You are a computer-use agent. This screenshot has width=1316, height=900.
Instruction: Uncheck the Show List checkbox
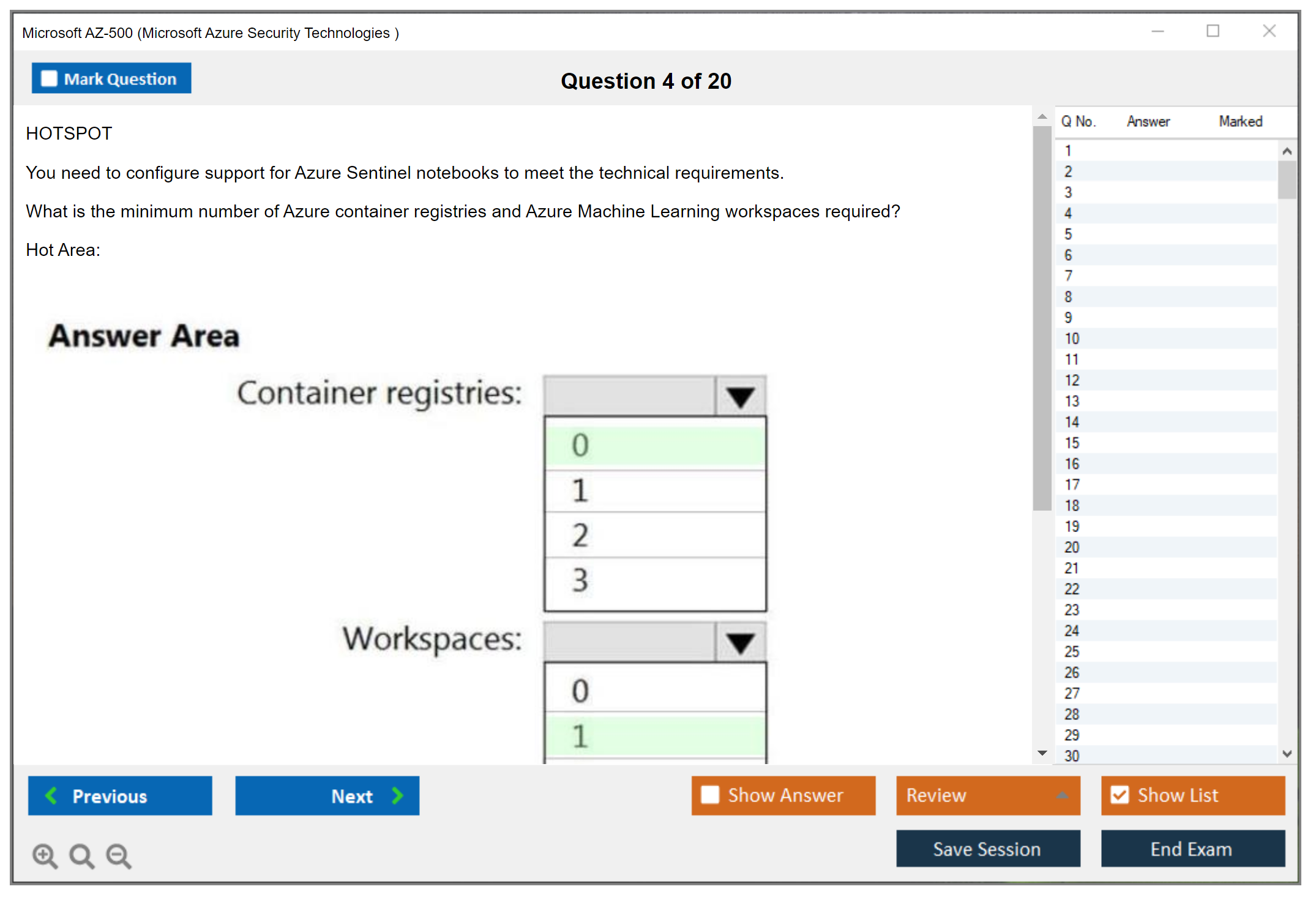coord(1120,795)
